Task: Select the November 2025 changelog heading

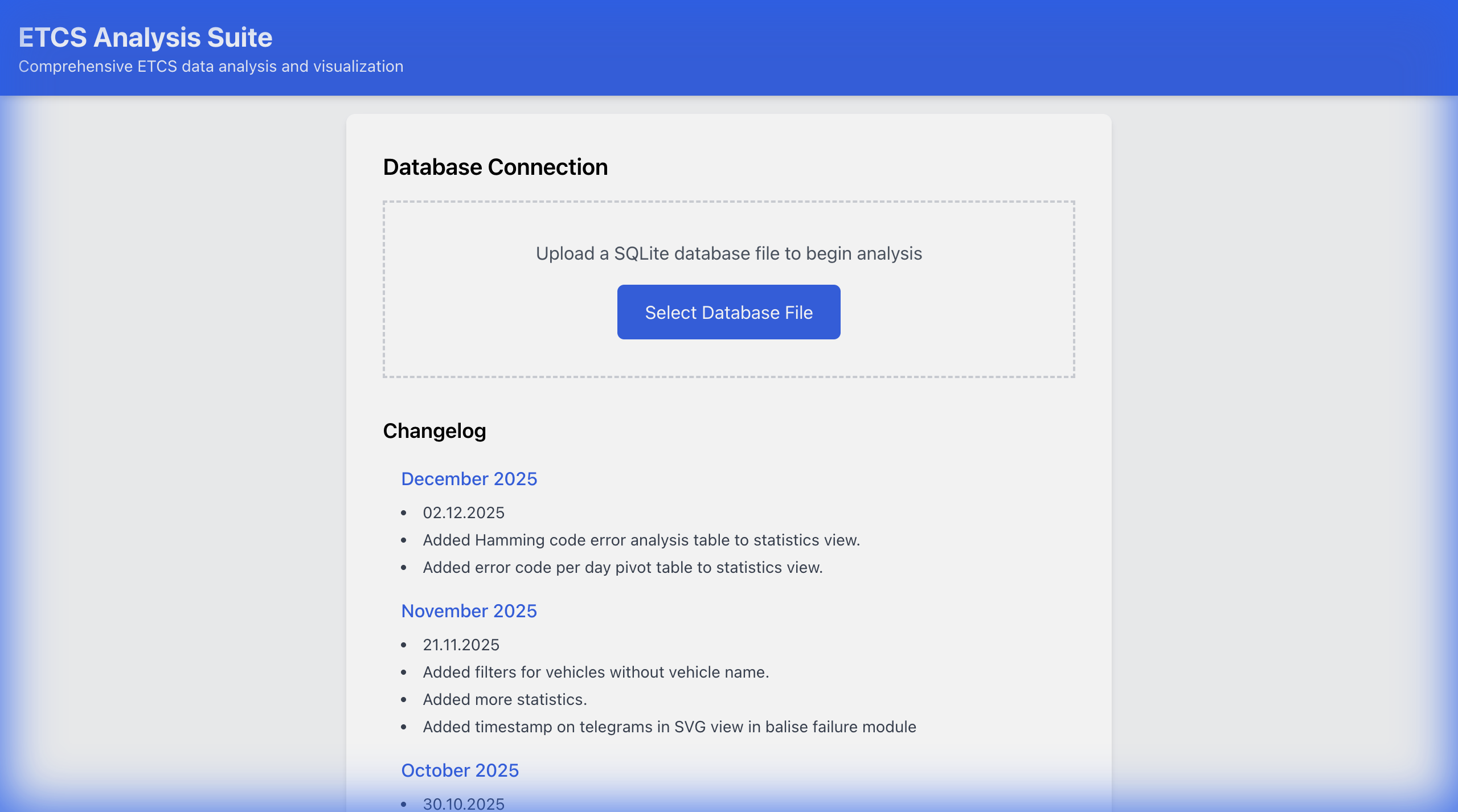Action: 469,611
